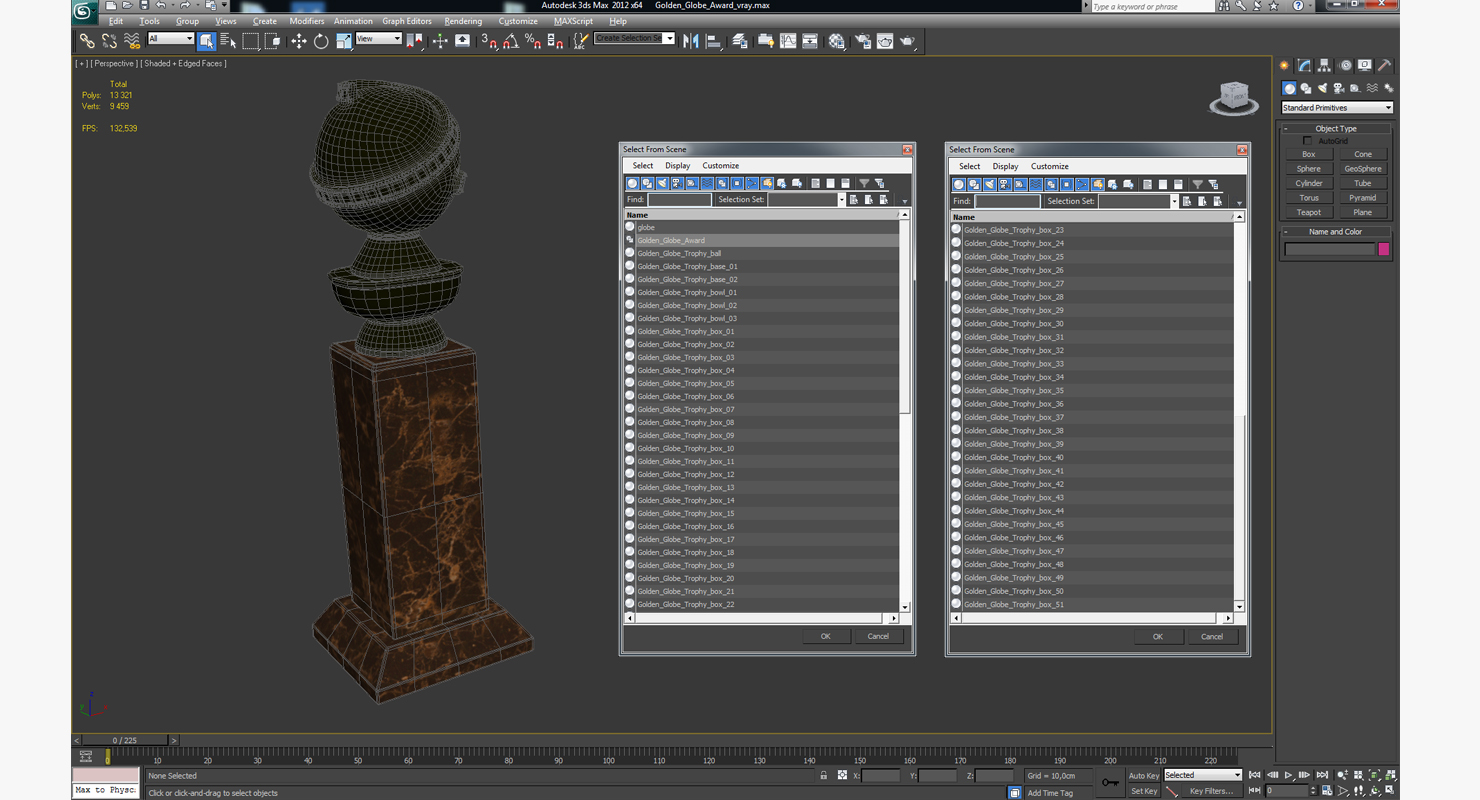The image size is (1480, 800).
Task: Toggle Window/Crossing selection mode
Action: tap(272, 41)
